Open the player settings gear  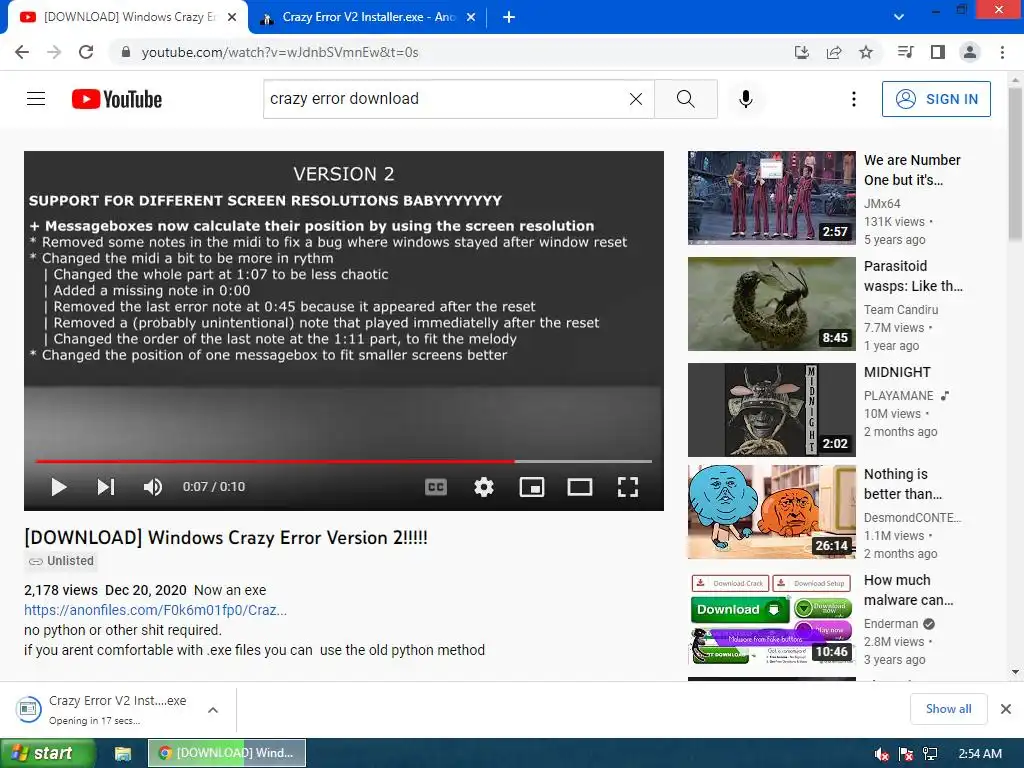[x=484, y=487]
